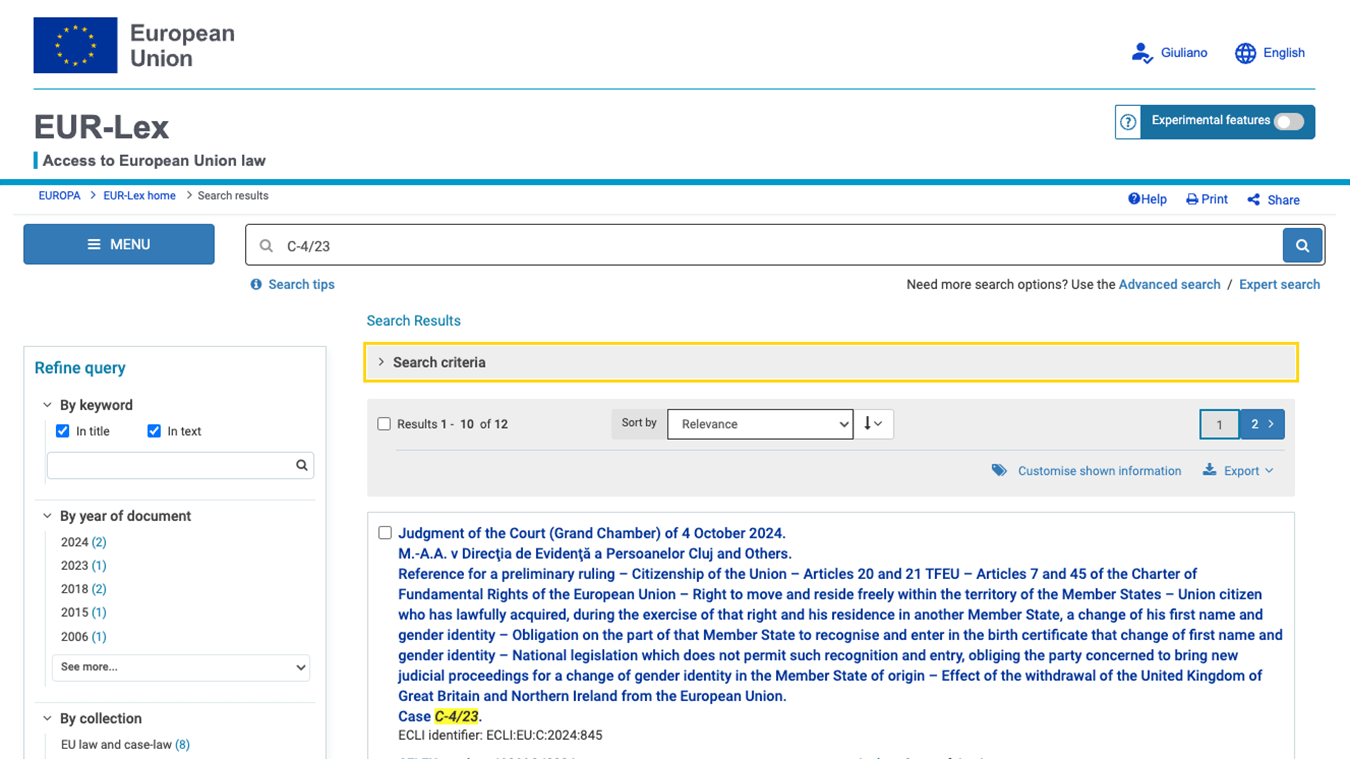This screenshot has width=1350, height=759.
Task: Toggle the Experimental features switch
Action: pos(1288,121)
